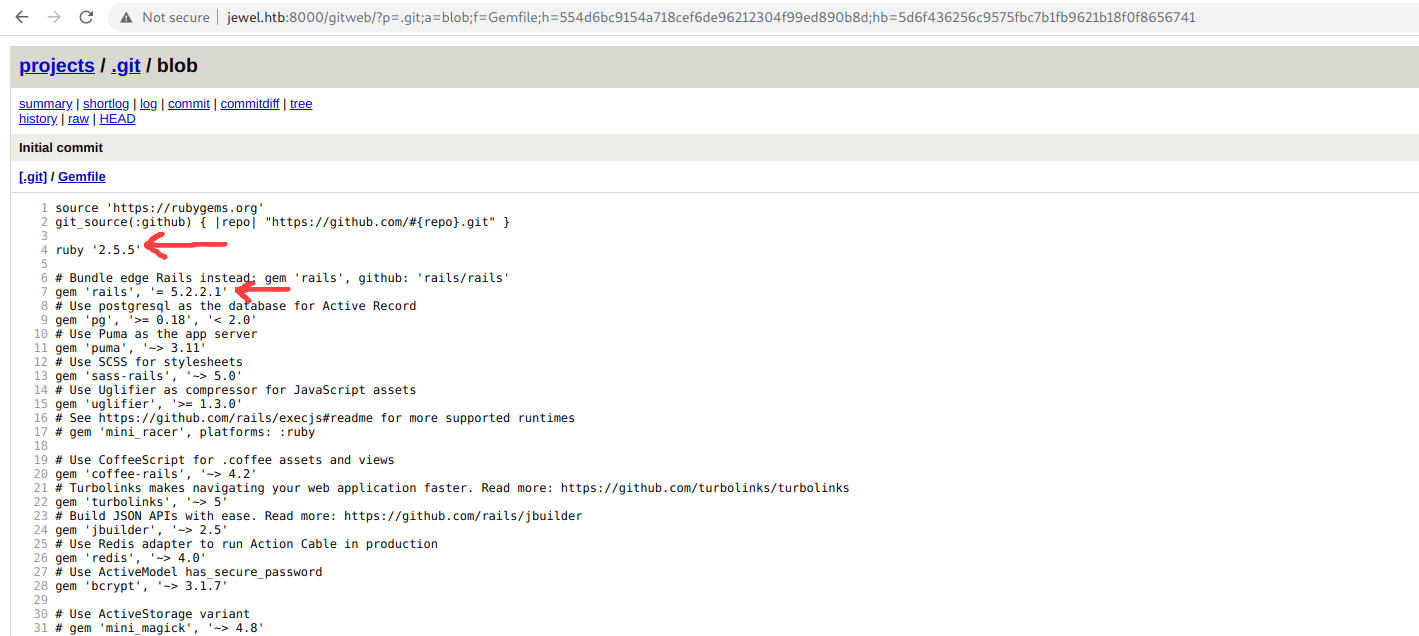Reload the page with the refresh icon
The width and height of the screenshot is (1419, 636).
86,17
